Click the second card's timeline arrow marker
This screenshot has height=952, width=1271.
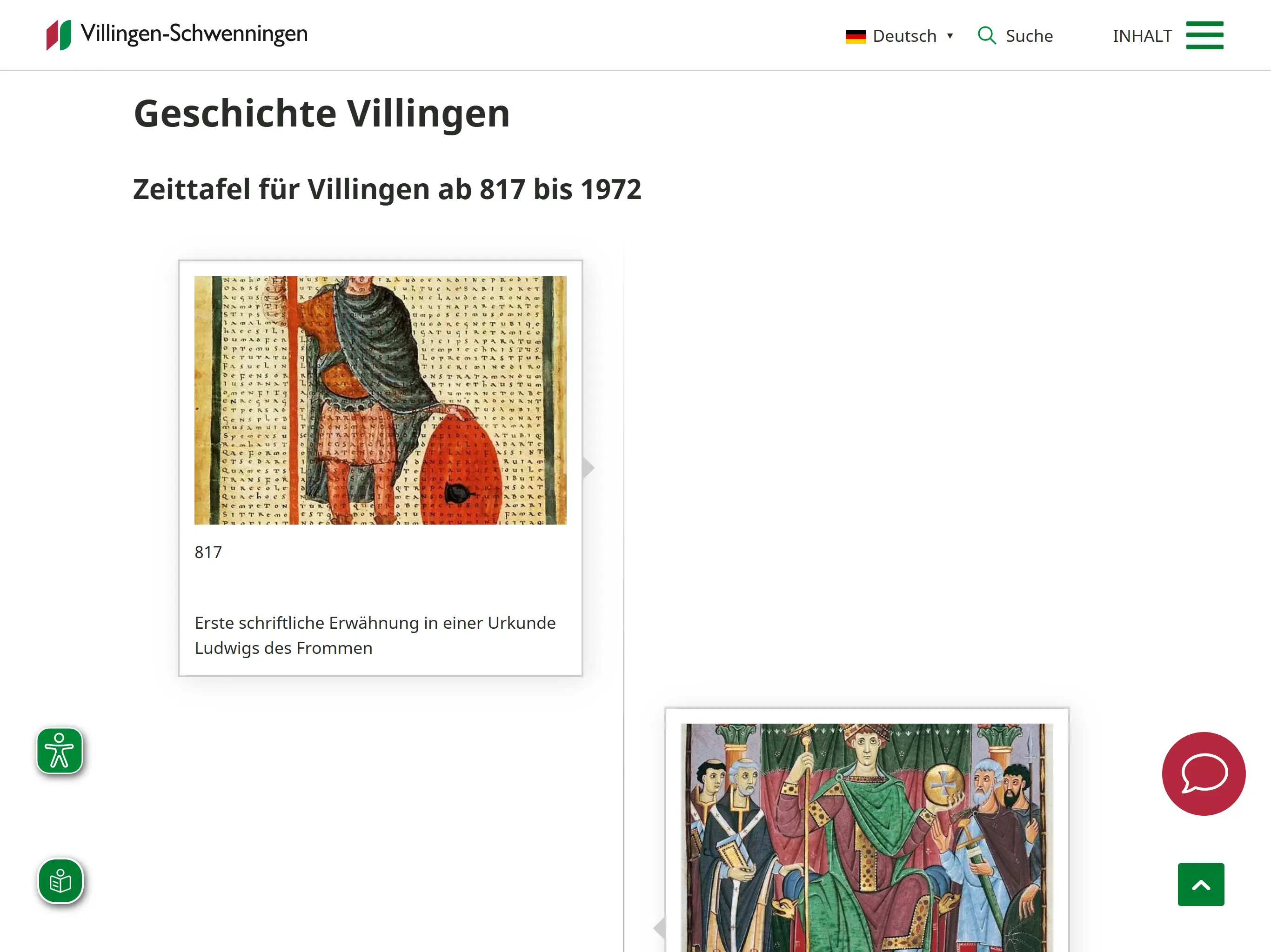click(660, 927)
